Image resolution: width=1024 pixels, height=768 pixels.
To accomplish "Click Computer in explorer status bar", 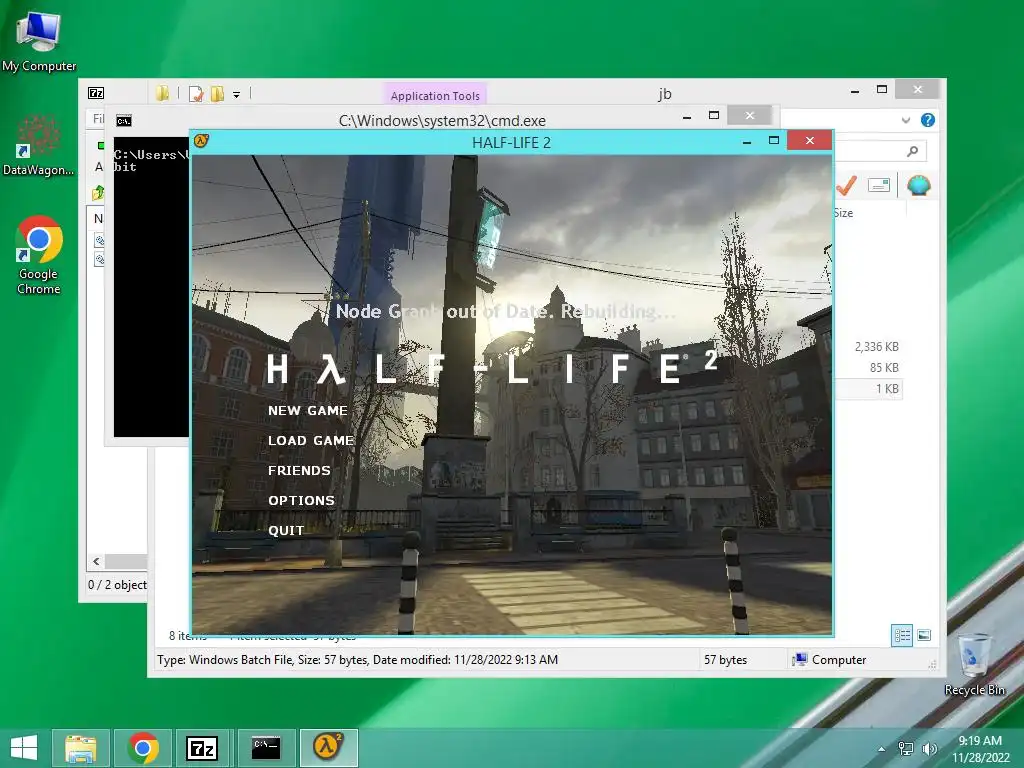I will point(829,660).
